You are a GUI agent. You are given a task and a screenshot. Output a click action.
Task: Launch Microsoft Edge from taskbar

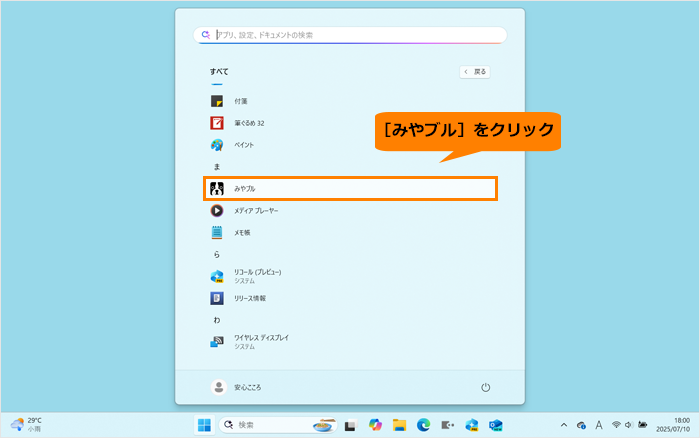[x=423, y=425]
